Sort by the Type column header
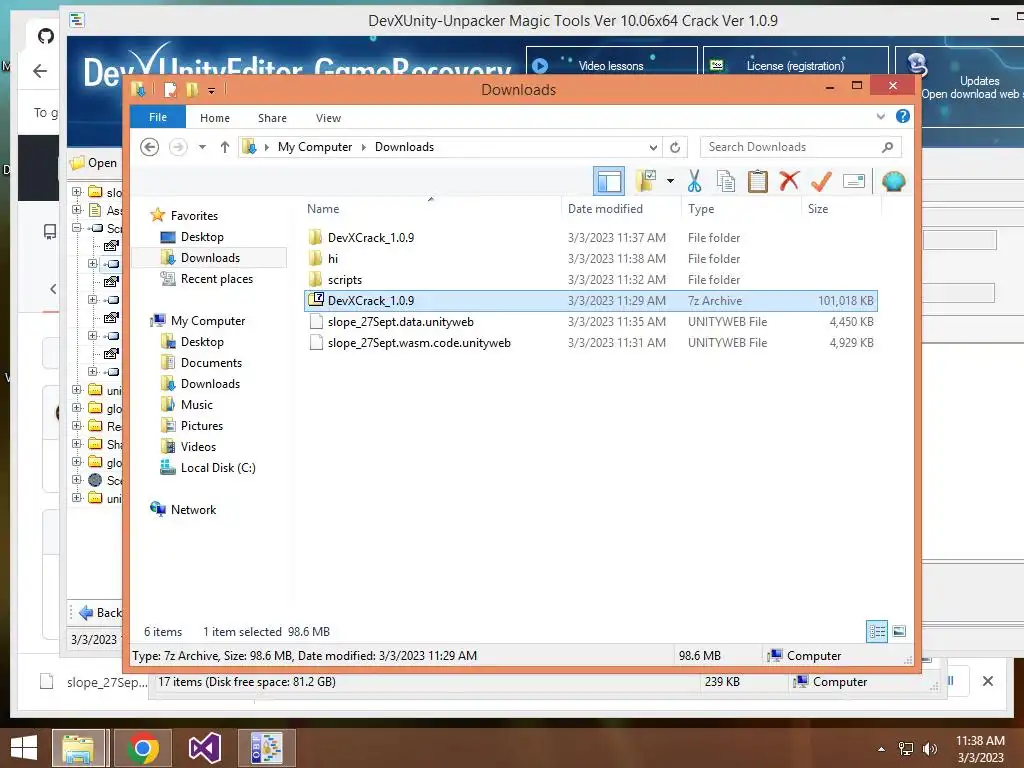This screenshot has height=768, width=1024. click(x=701, y=208)
